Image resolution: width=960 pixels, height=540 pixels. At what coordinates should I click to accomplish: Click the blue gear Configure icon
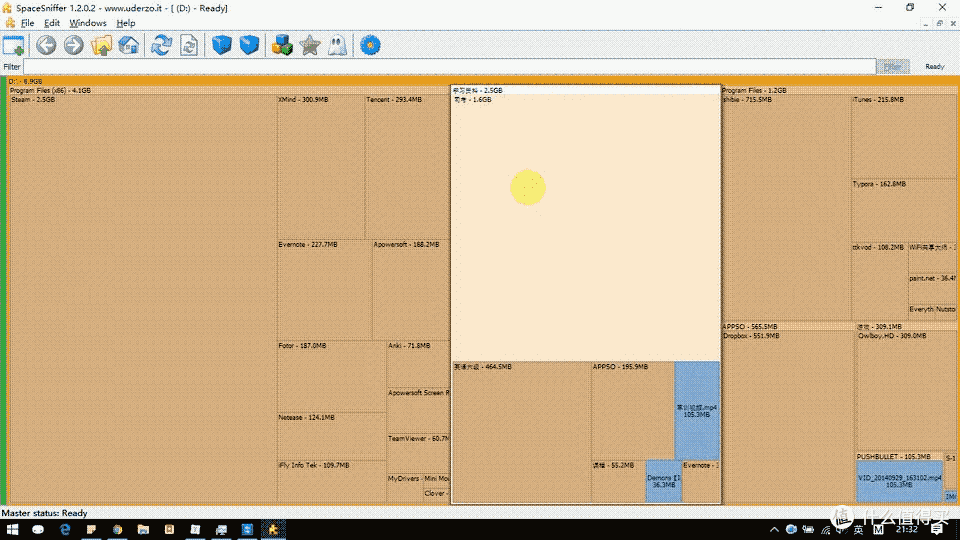[x=371, y=45]
